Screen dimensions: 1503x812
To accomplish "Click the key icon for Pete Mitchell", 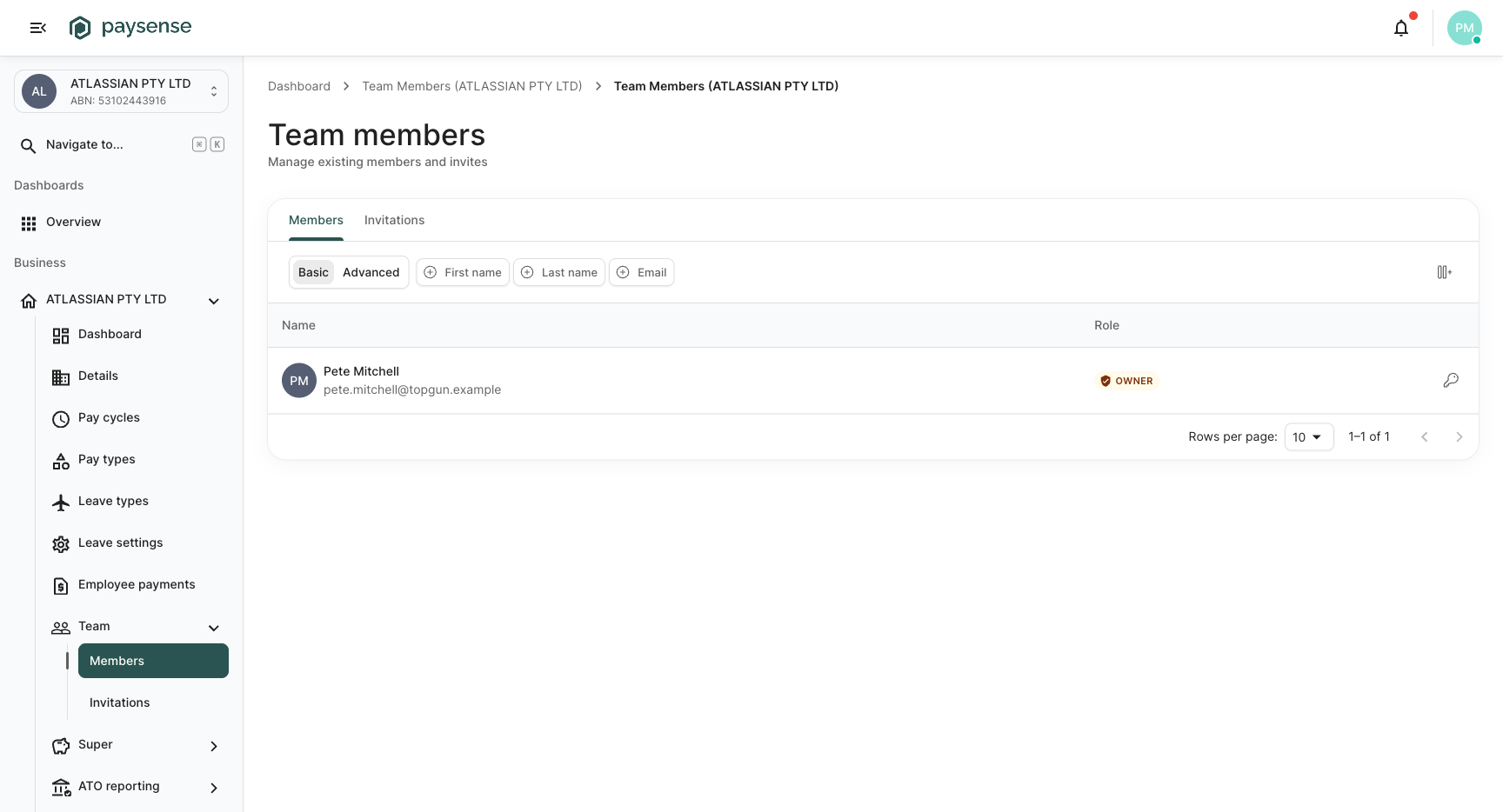I will tap(1451, 380).
